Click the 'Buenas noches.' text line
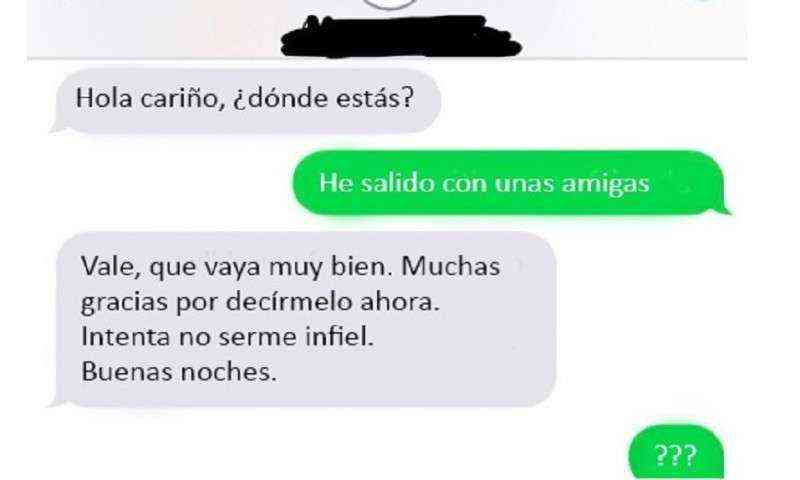 [x=179, y=372]
